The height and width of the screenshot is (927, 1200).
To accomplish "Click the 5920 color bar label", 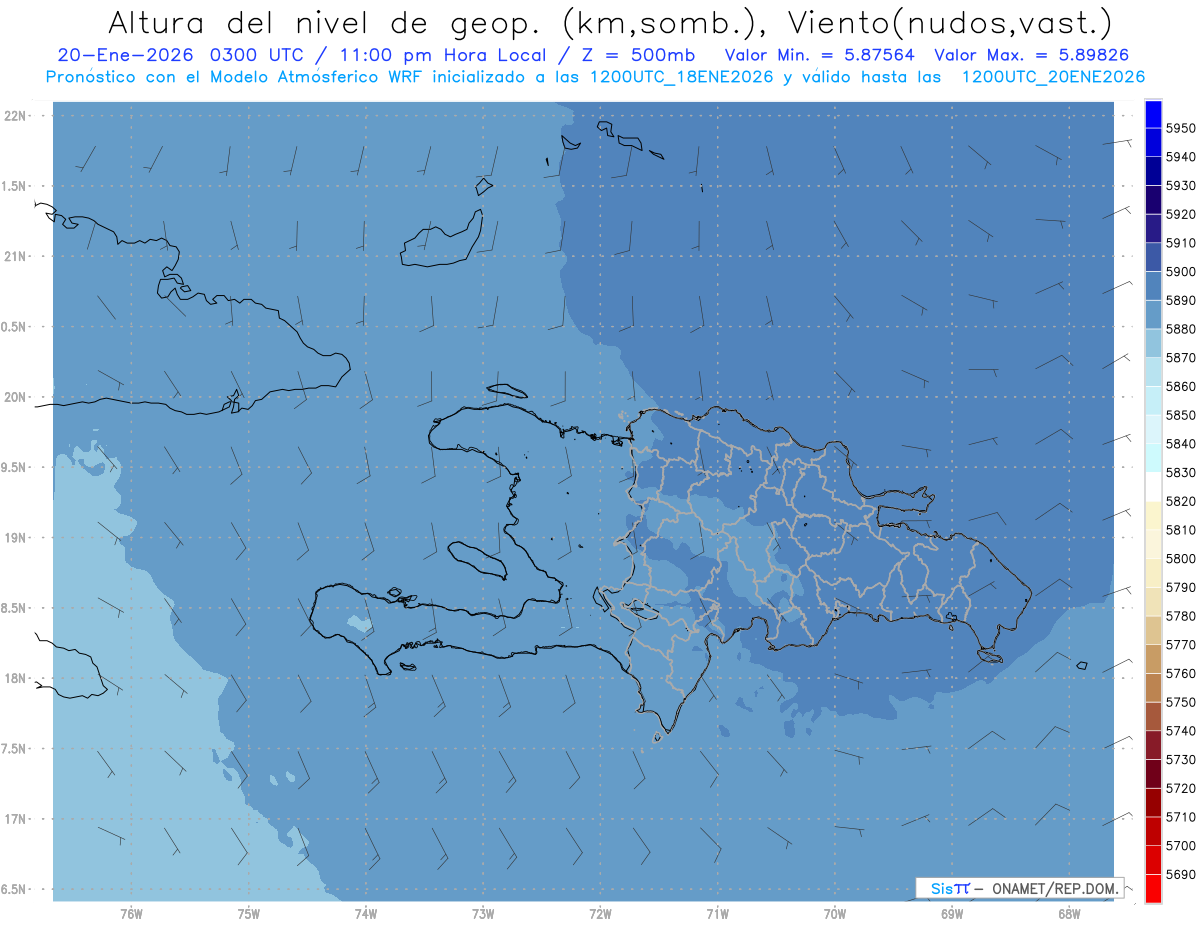I will 1181,214.
